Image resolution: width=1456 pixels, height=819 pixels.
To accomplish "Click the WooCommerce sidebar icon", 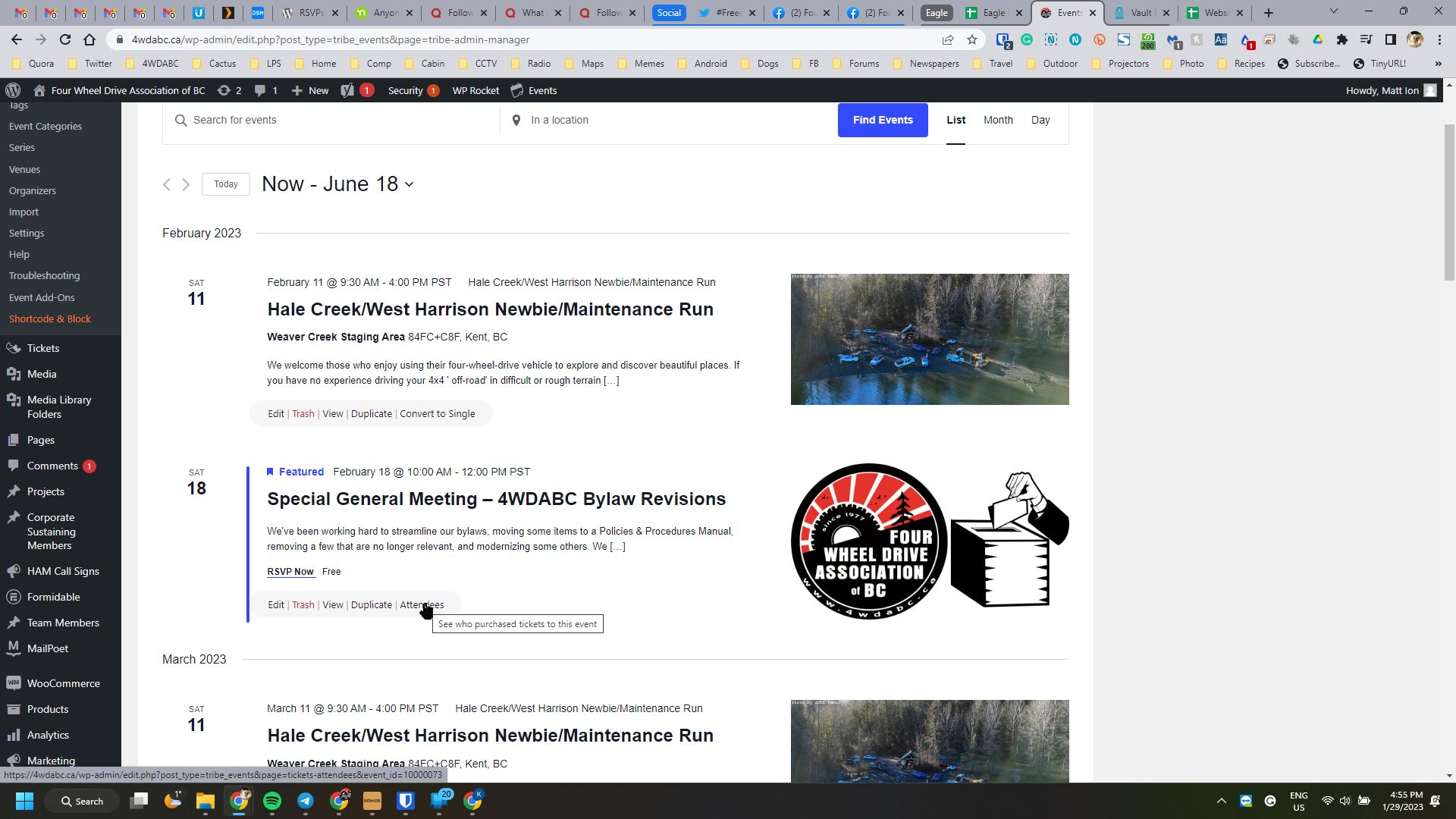I will click(x=14, y=683).
